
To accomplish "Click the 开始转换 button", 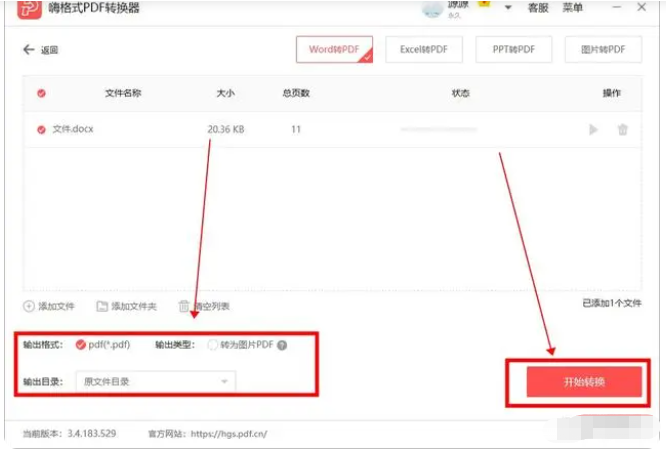I will coord(584,382).
